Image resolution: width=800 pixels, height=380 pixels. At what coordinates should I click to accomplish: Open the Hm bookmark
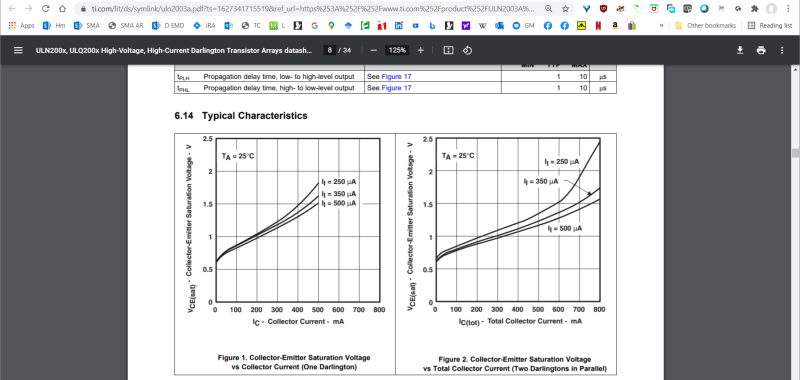(x=54, y=26)
